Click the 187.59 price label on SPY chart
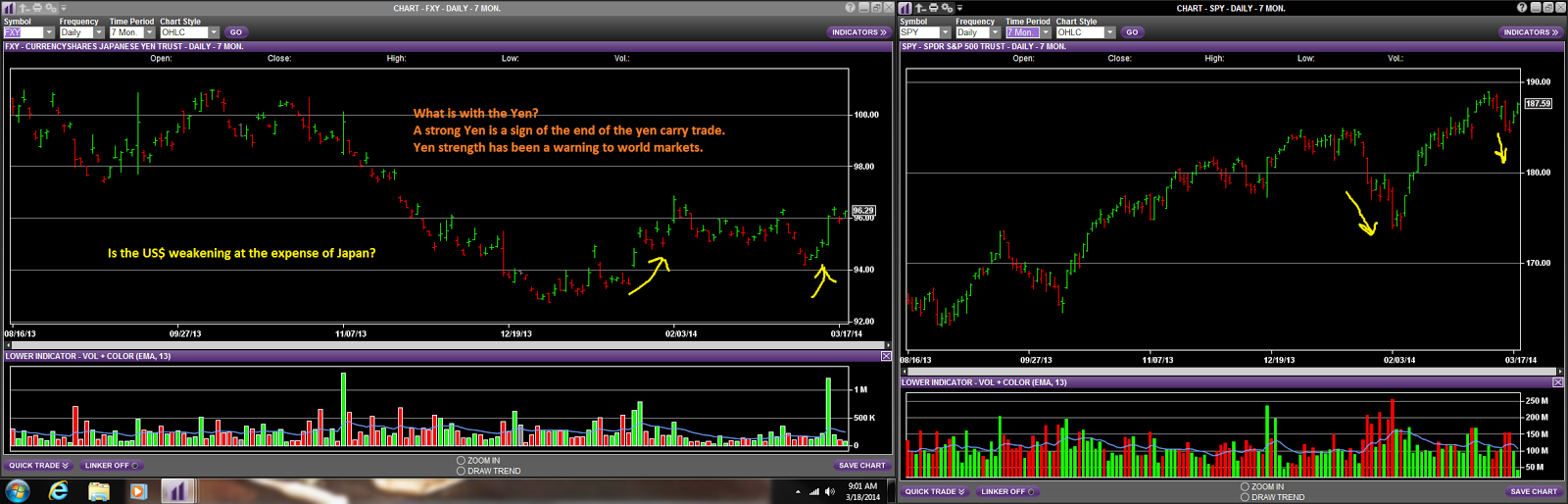 [1538, 103]
